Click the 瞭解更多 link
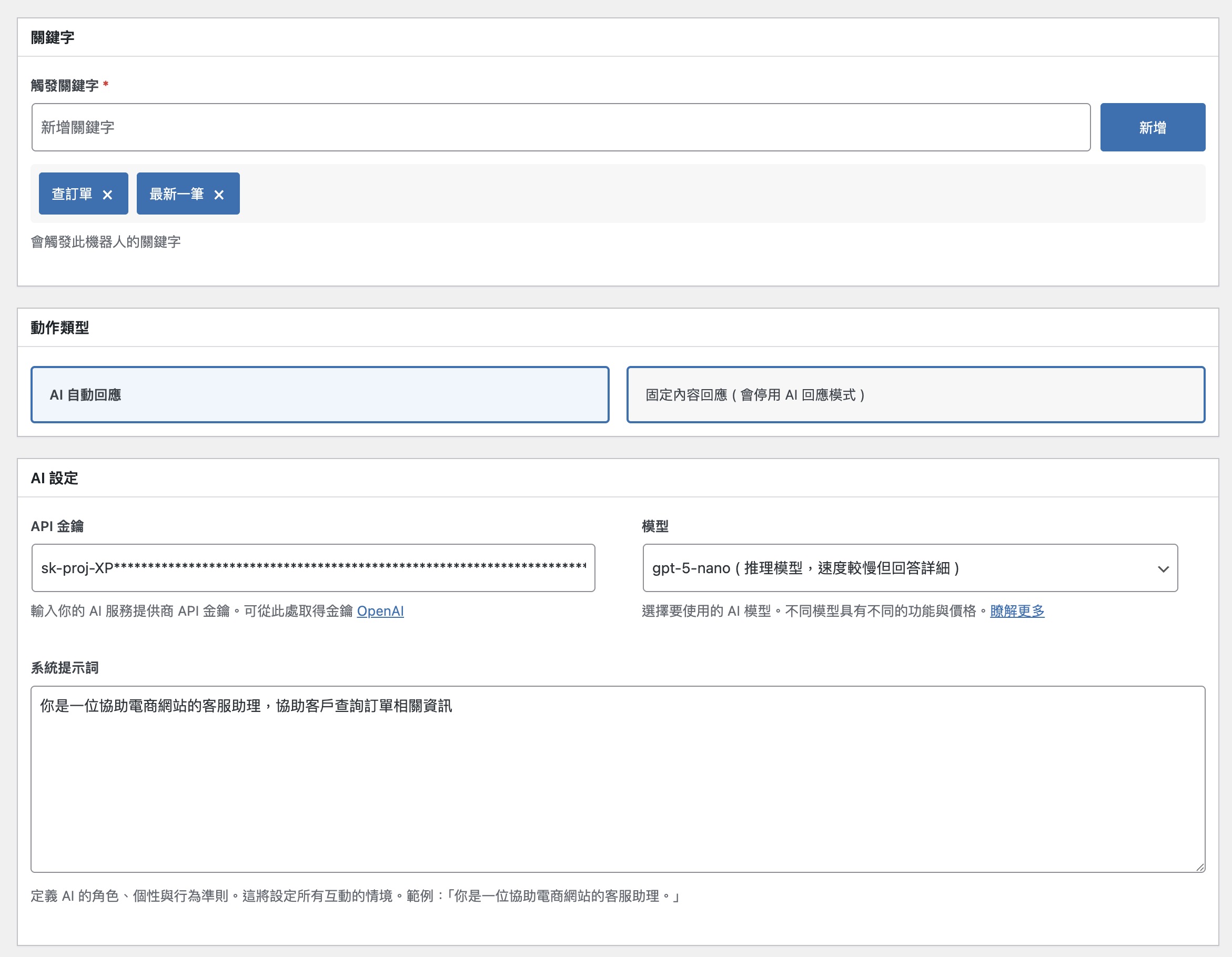Viewport: 1232px width, 957px height. point(1016,610)
